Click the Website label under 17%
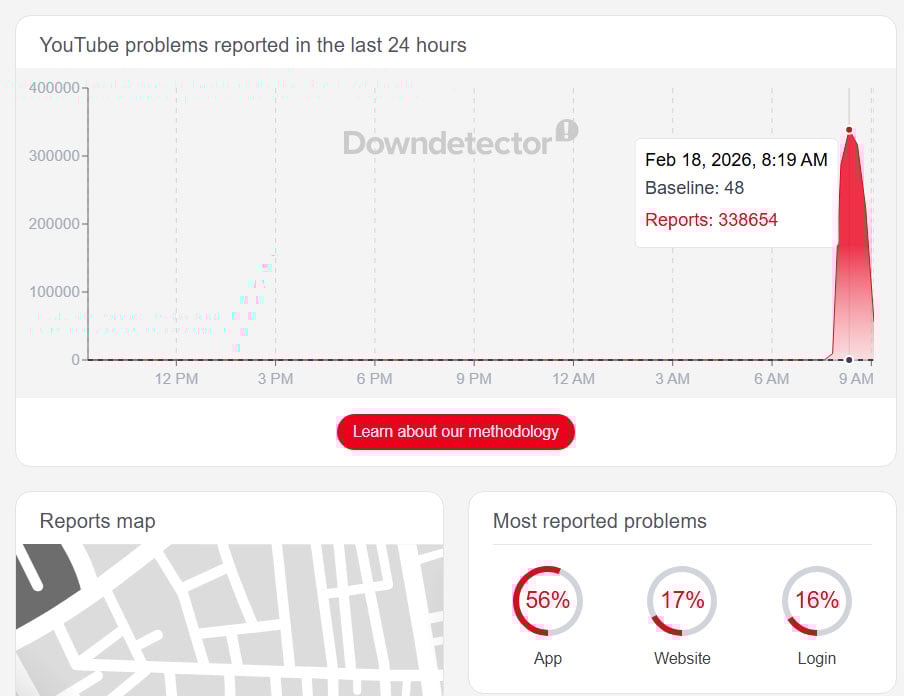The height and width of the screenshot is (696, 904). click(x=682, y=658)
